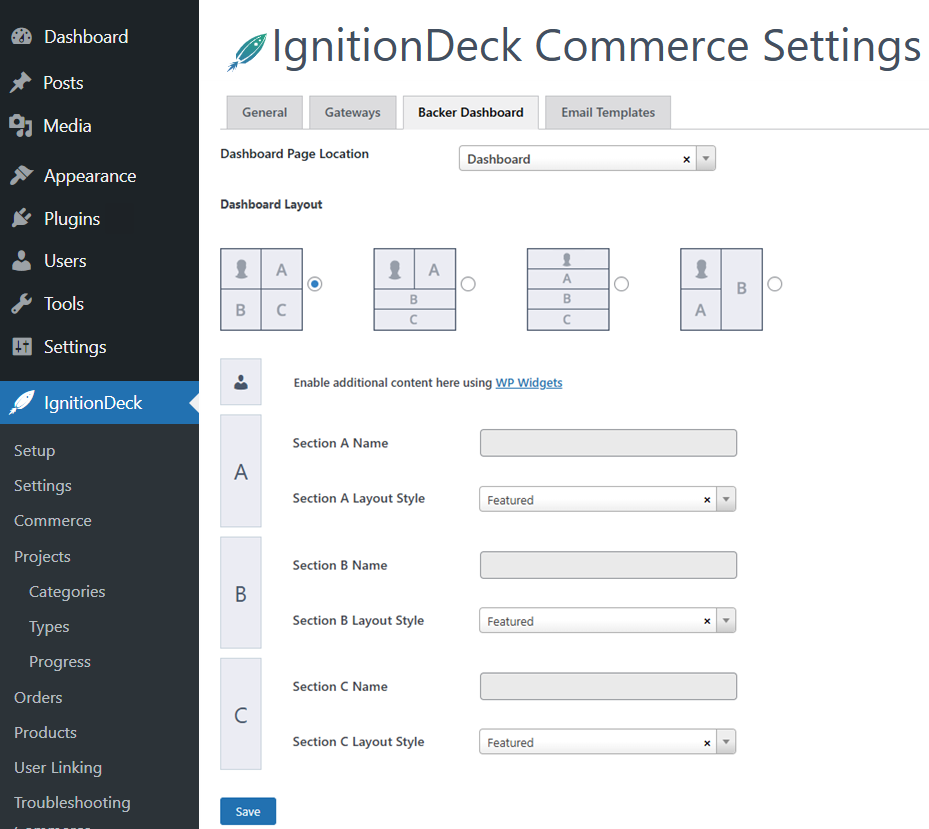Viewport: 929px width, 829px height.
Task: Open the Projects submenu item
Action: (x=42, y=556)
